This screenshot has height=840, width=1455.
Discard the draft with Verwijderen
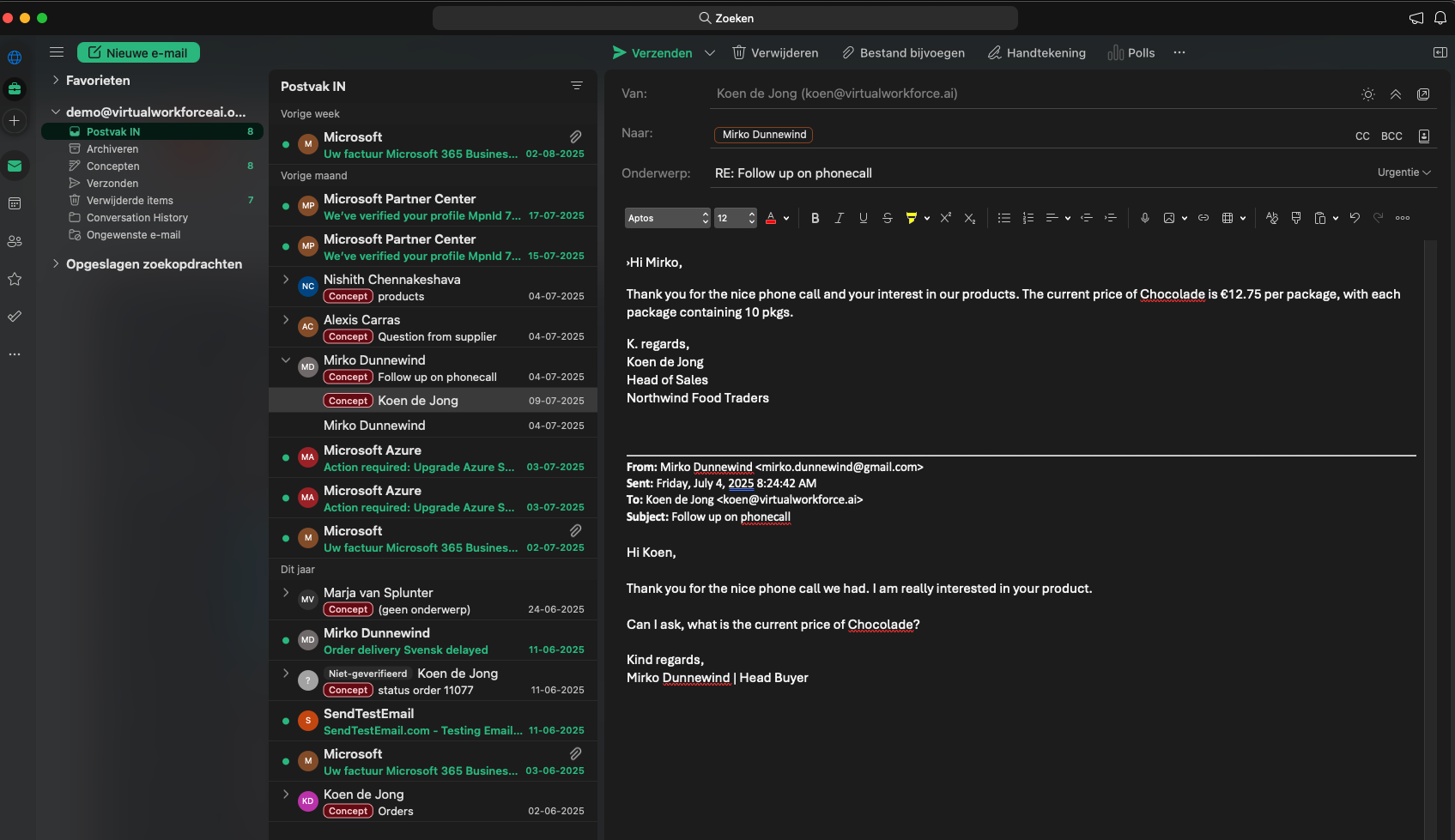(x=775, y=52)
